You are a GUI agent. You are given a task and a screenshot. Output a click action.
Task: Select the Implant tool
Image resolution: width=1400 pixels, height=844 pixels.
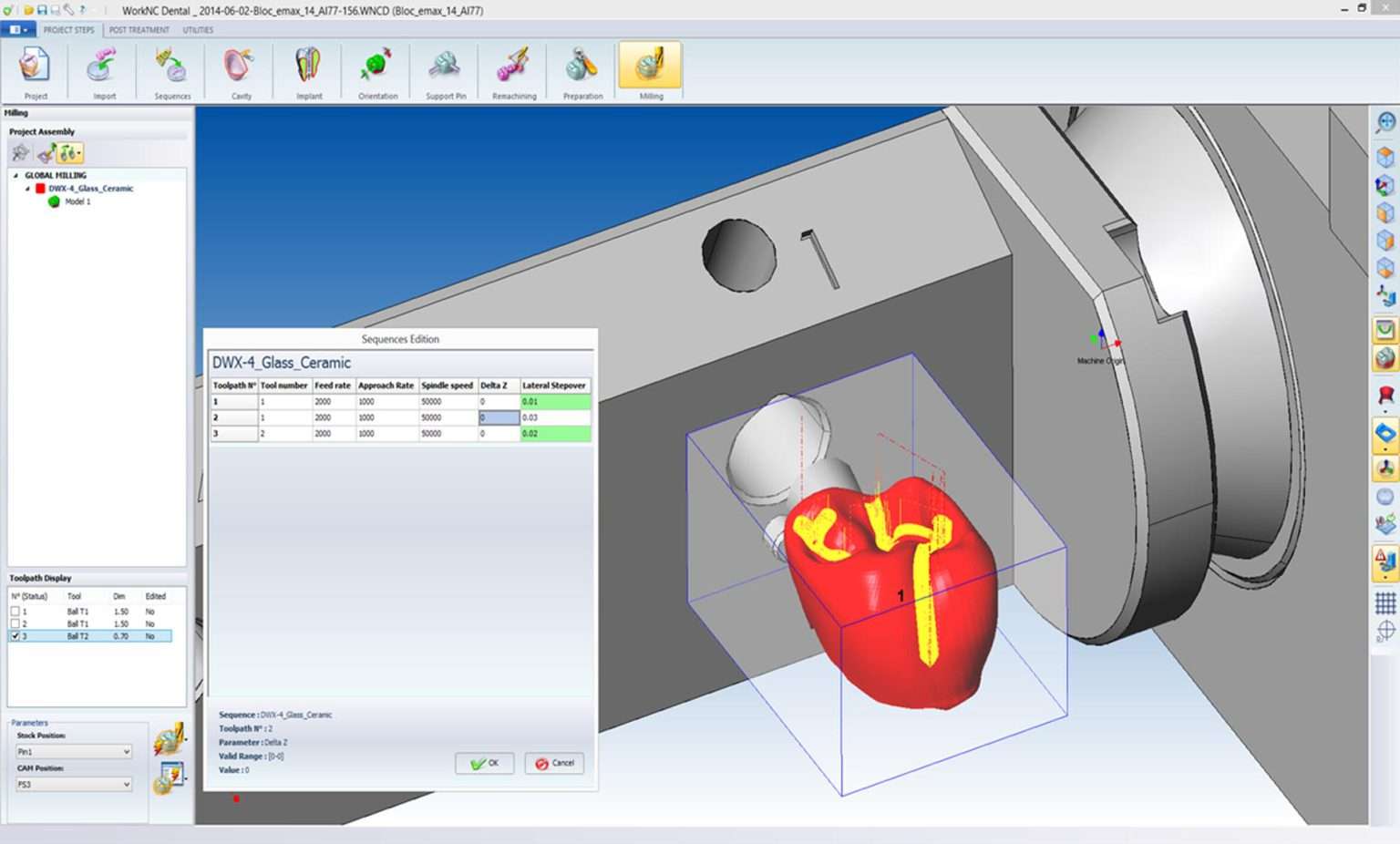point(307,71)
